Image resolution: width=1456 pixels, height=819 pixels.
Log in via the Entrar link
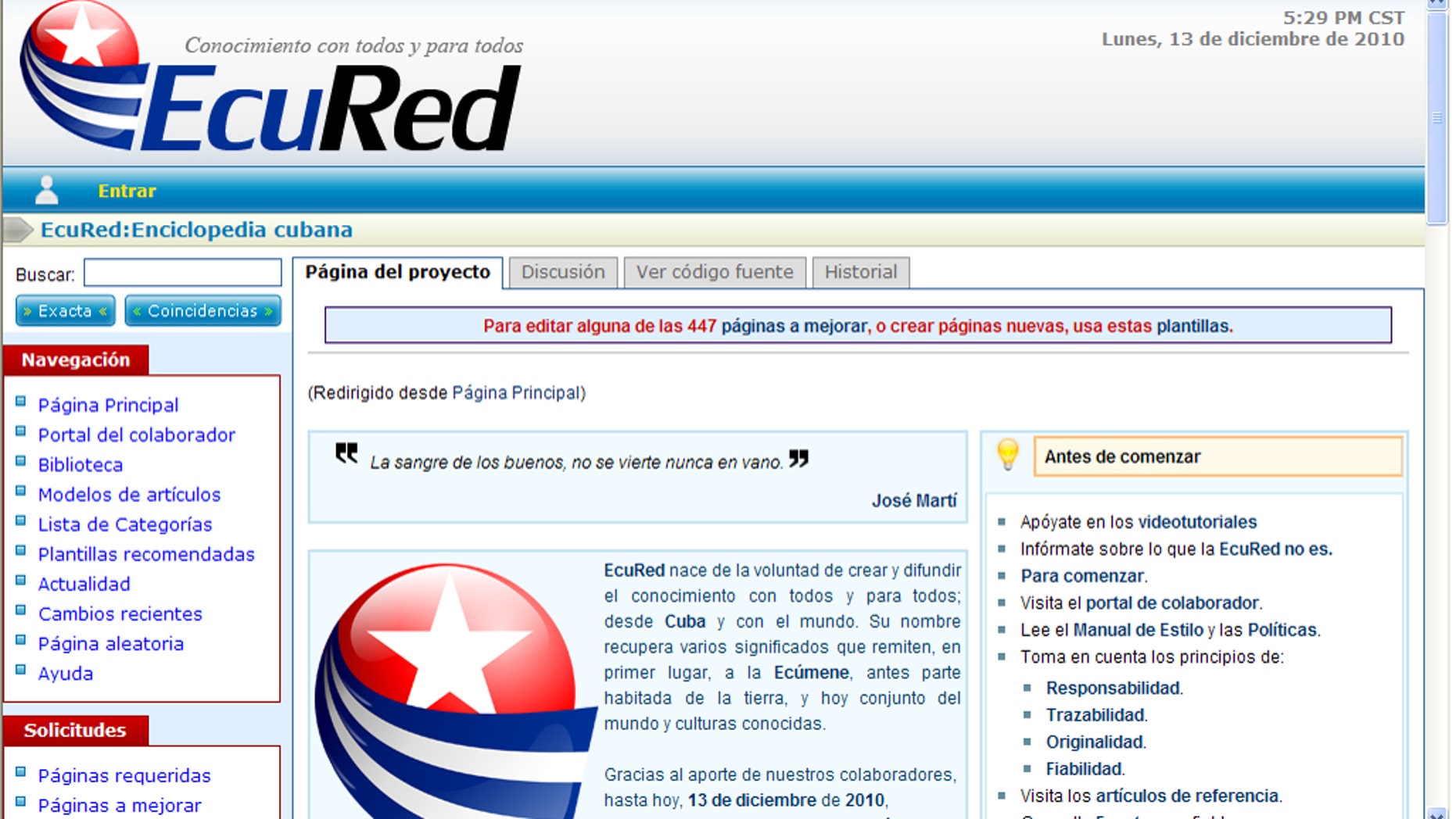[x=127, y=191]
